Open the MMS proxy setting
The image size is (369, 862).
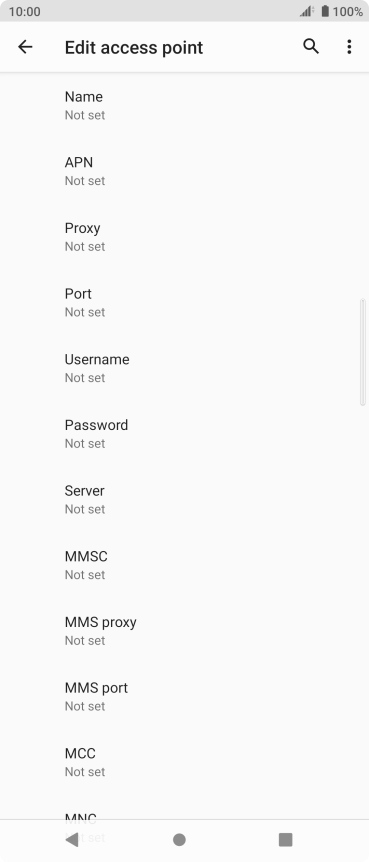(x=185, y=631)
